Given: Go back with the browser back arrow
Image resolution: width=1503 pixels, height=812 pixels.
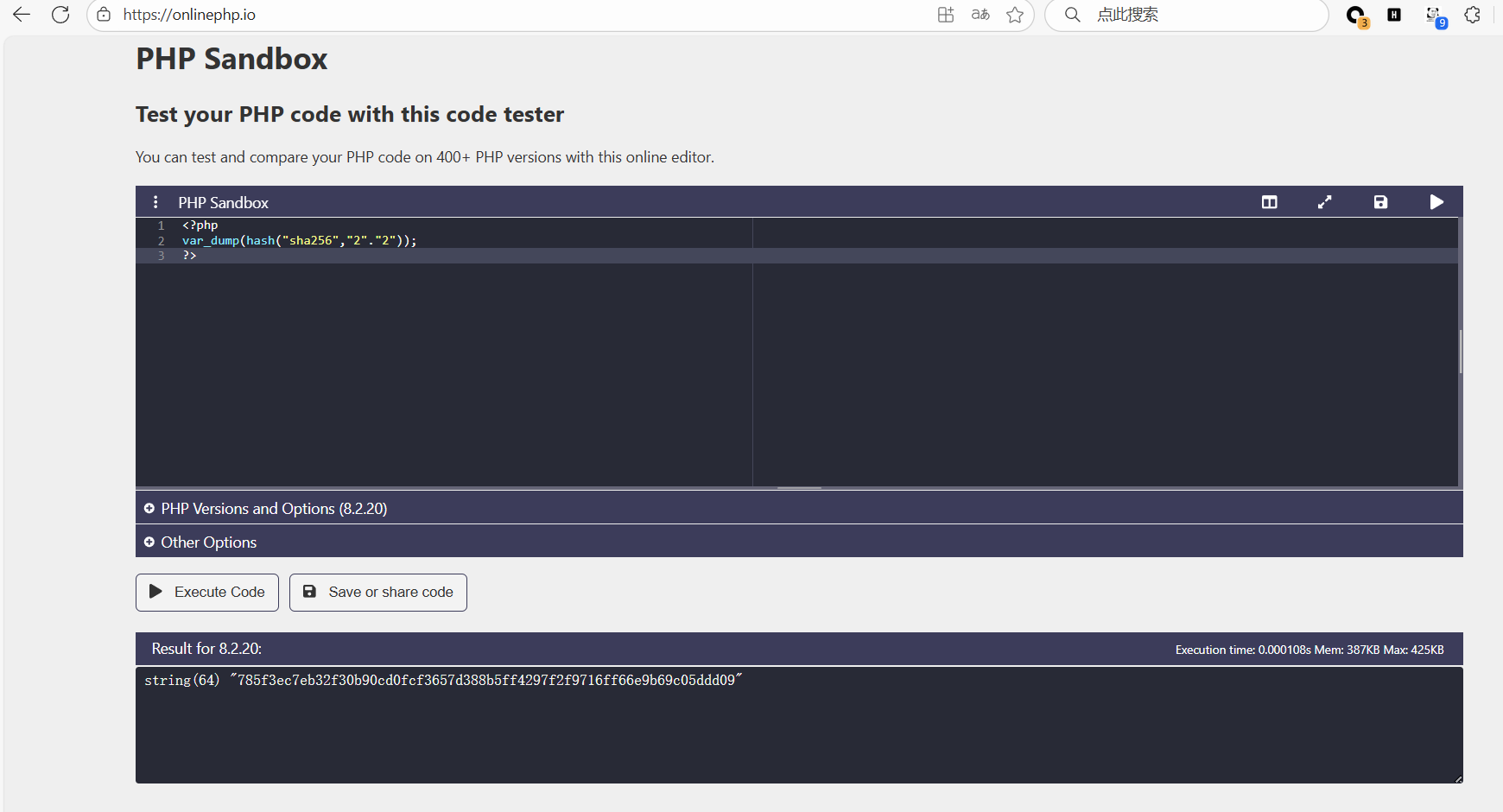Looking at the screenshot, I should 22,15.
